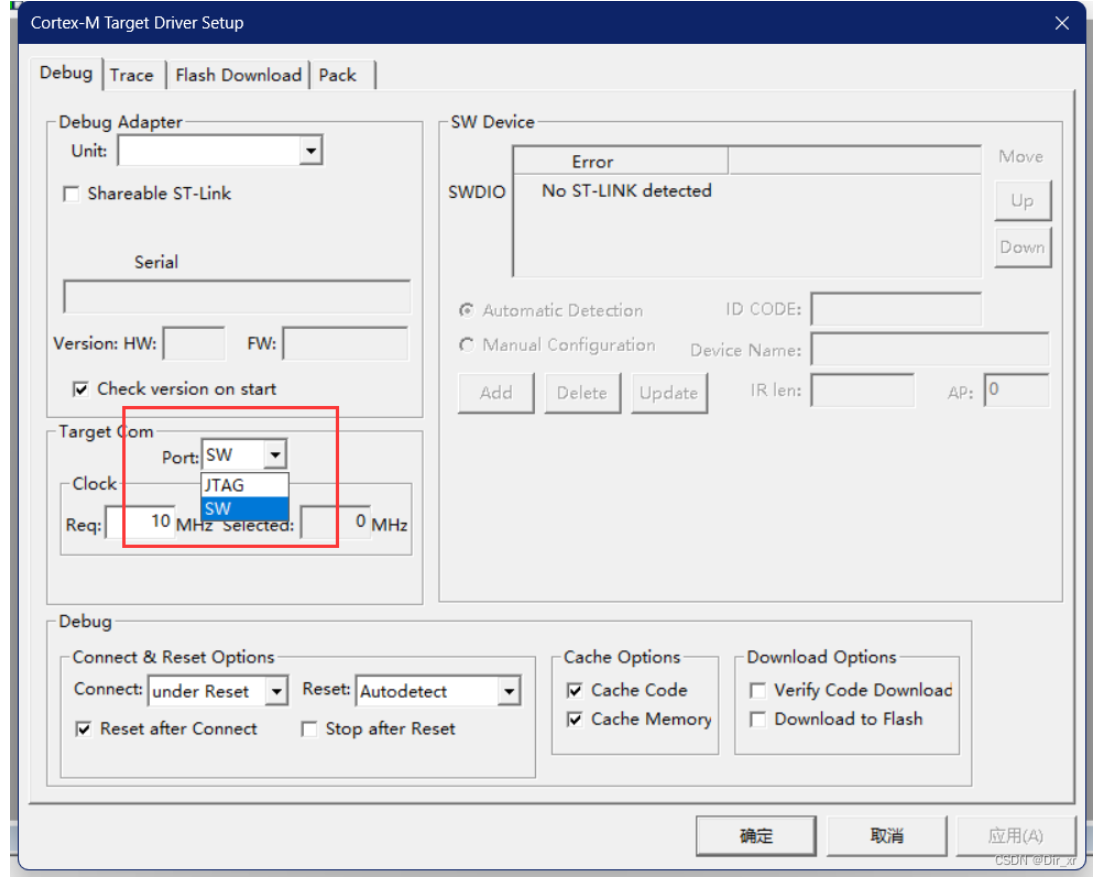This screenshot has width=1106, height=881.
Task: Click the Down button
Action: 1022,248
